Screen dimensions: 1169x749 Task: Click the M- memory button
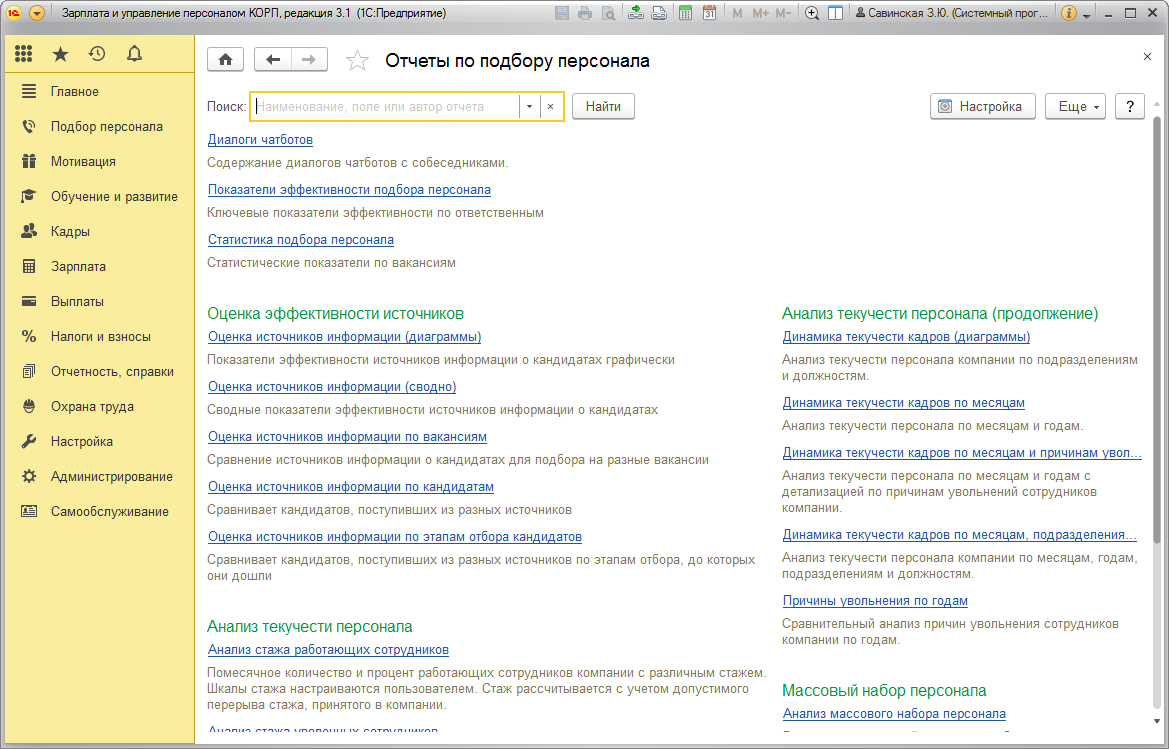(x=783, y=13)
